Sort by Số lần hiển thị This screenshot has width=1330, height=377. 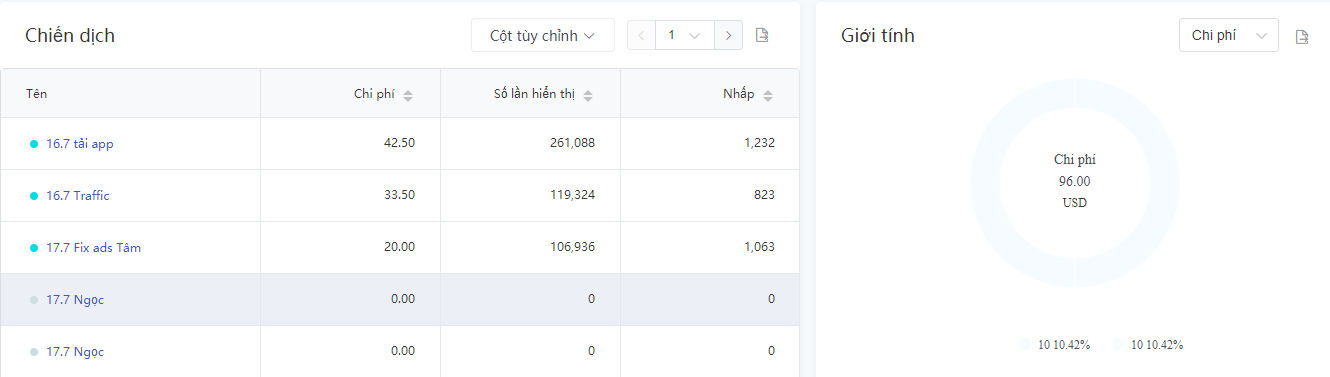pyautogui.click(x=588, y=95)
